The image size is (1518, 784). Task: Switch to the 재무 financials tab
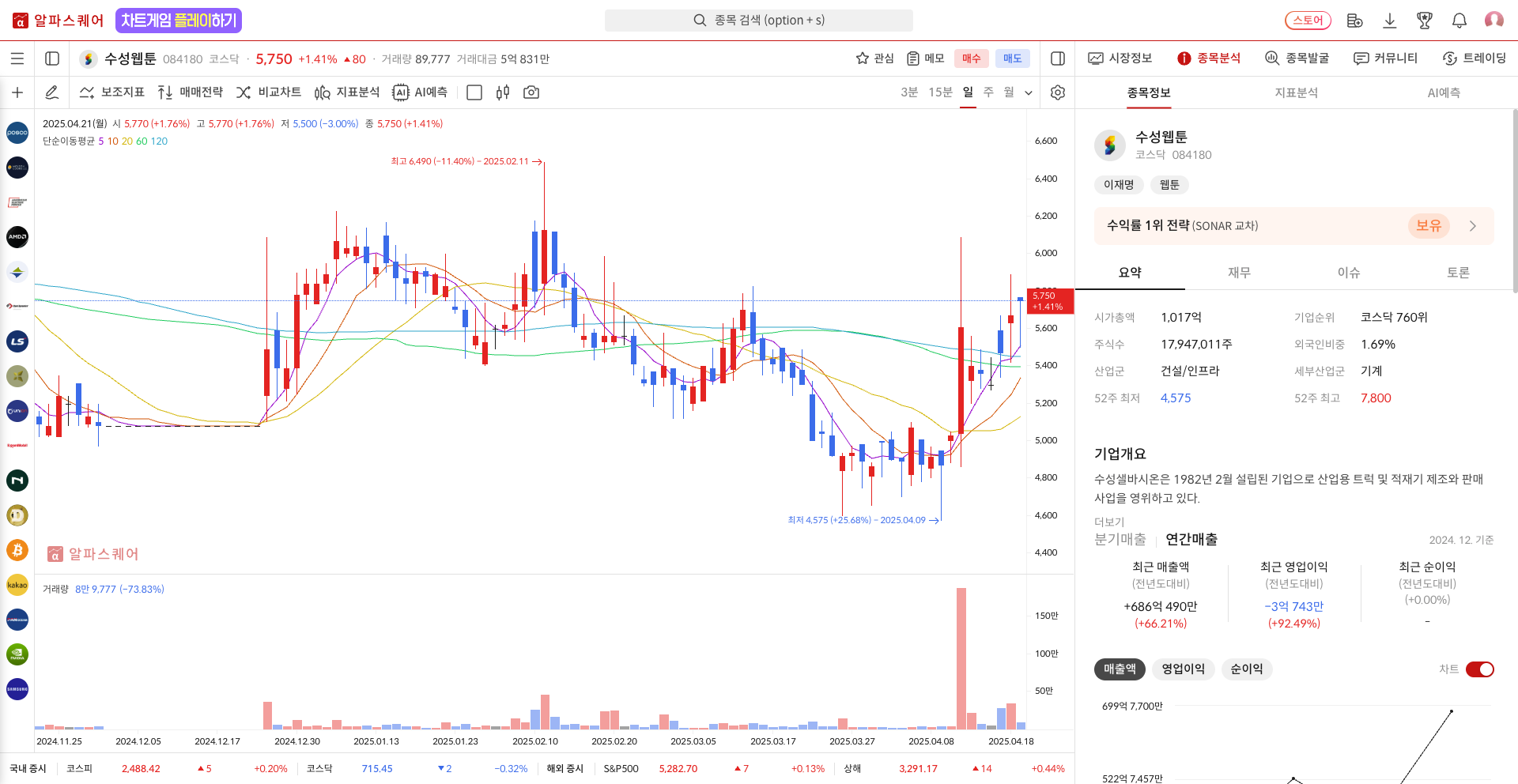(1239, 273)
